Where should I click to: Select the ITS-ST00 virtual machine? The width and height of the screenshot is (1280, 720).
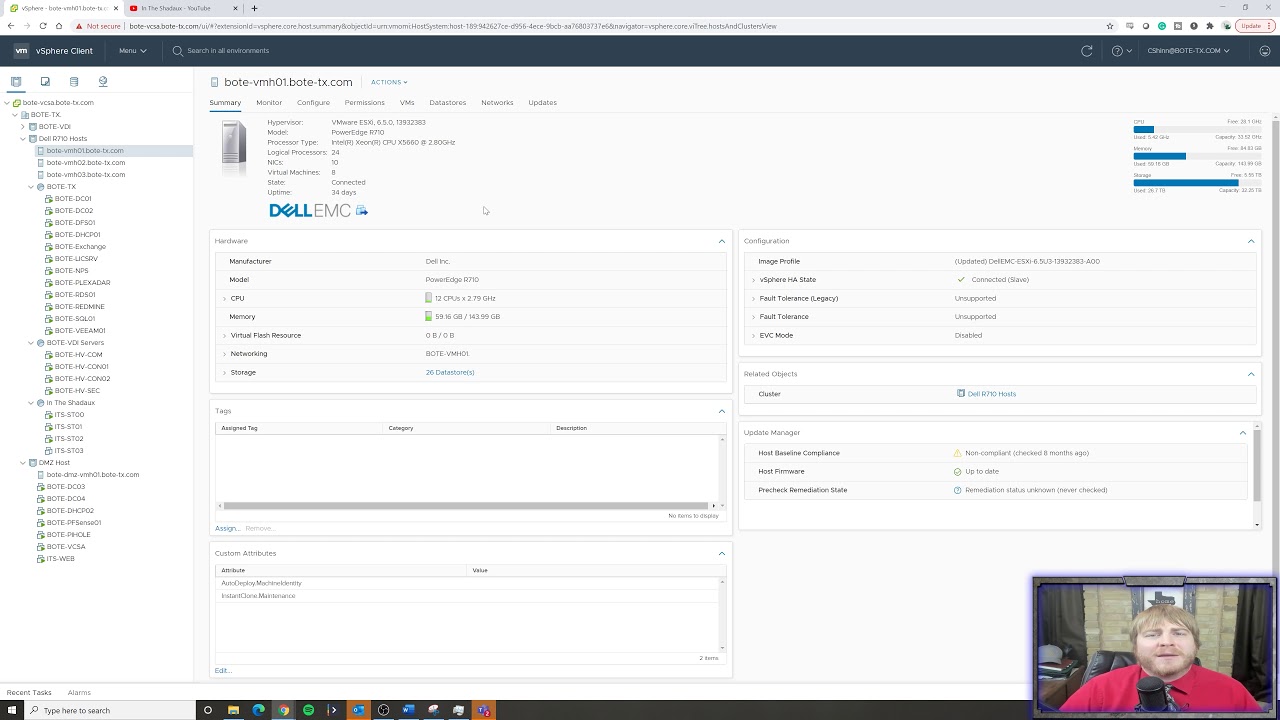(x=69, y=415)
